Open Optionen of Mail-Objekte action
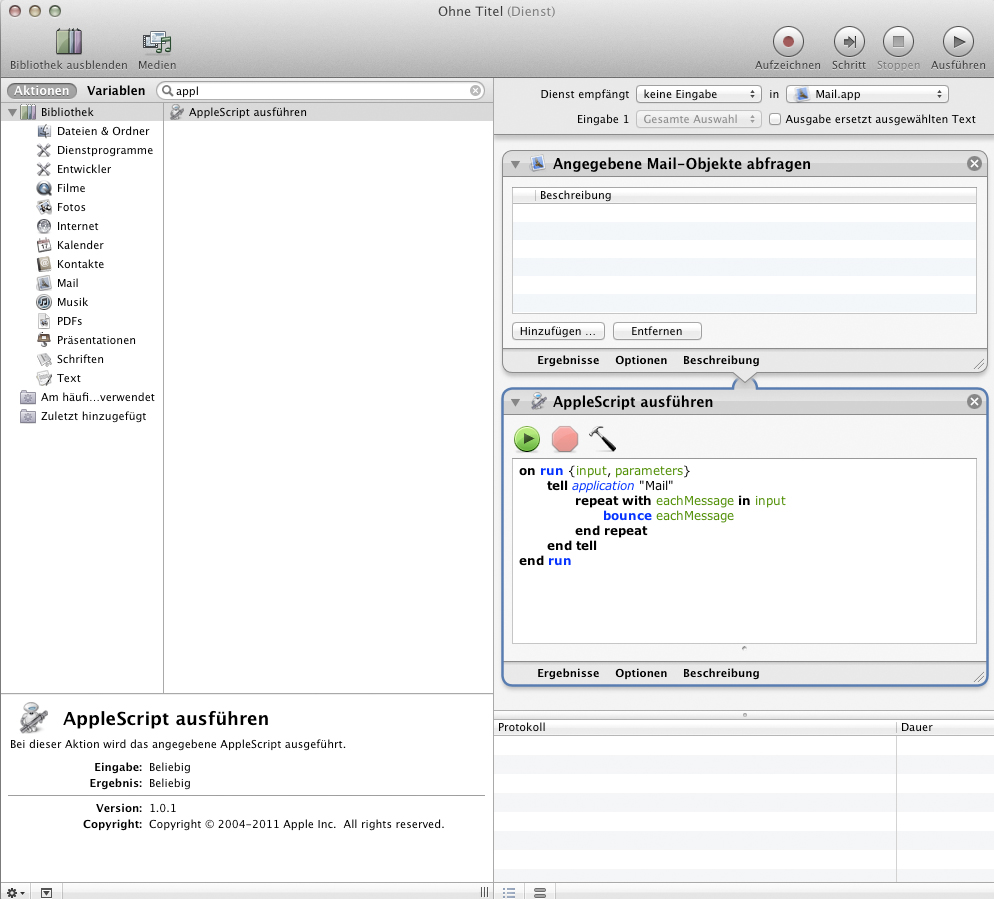This screenshot has height=899, width=994. 641,360
